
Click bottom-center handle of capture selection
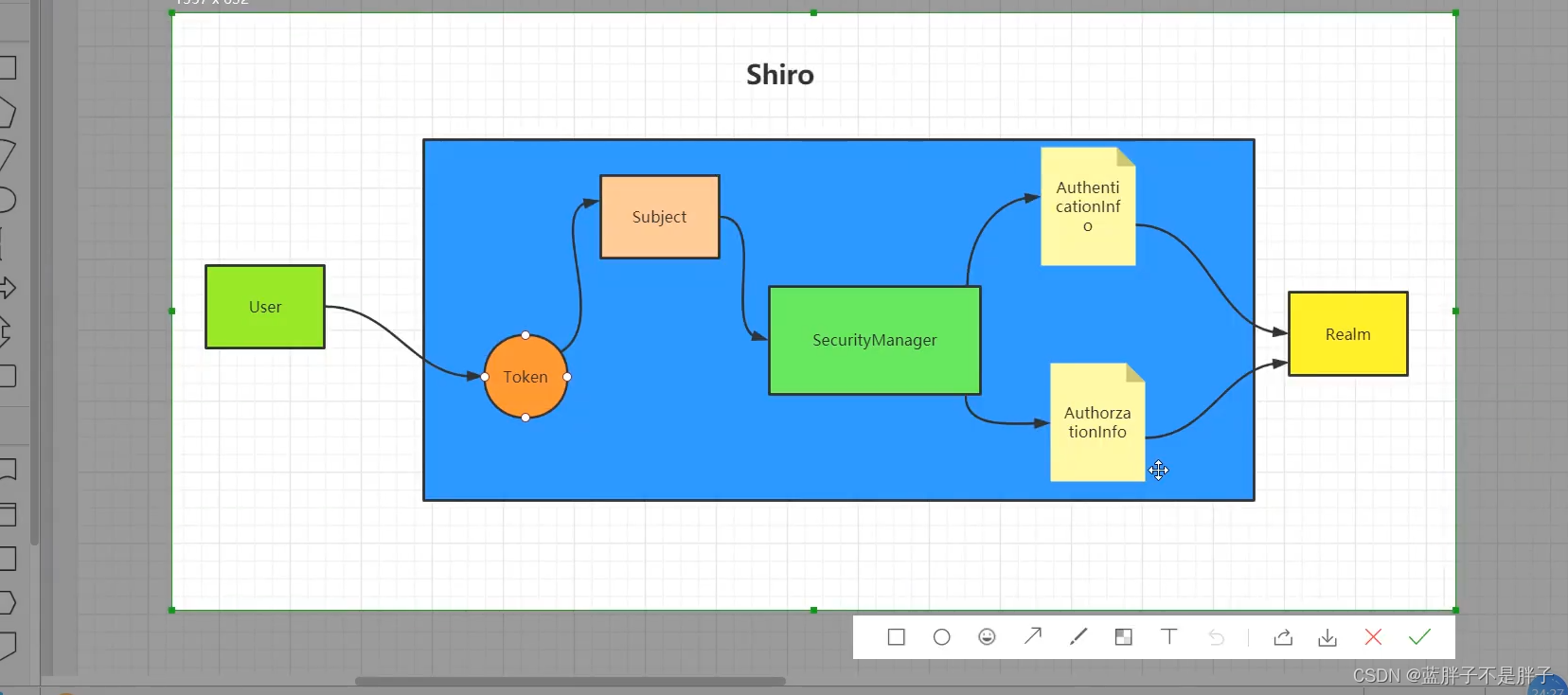point(813,611)
